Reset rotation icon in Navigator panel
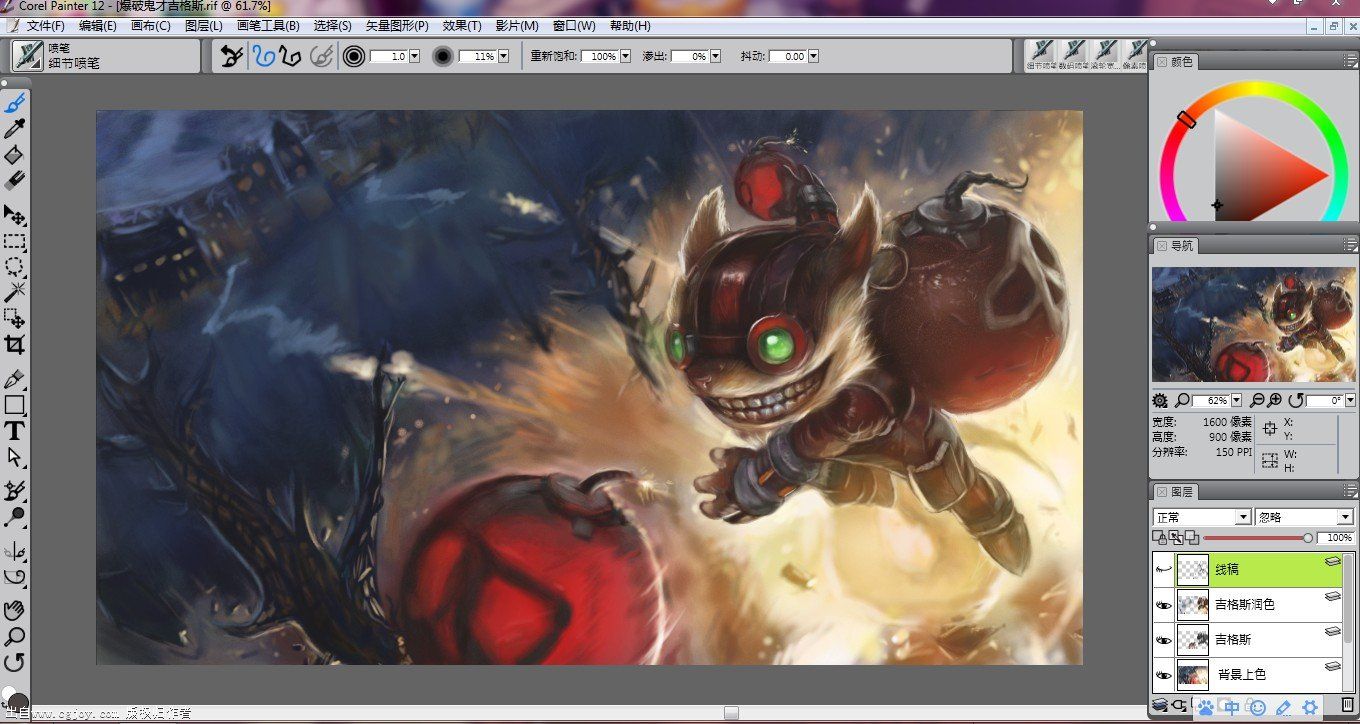The height and width of the screenshot is (724, 1360). pyautogui.click(x=1295, y=400)
